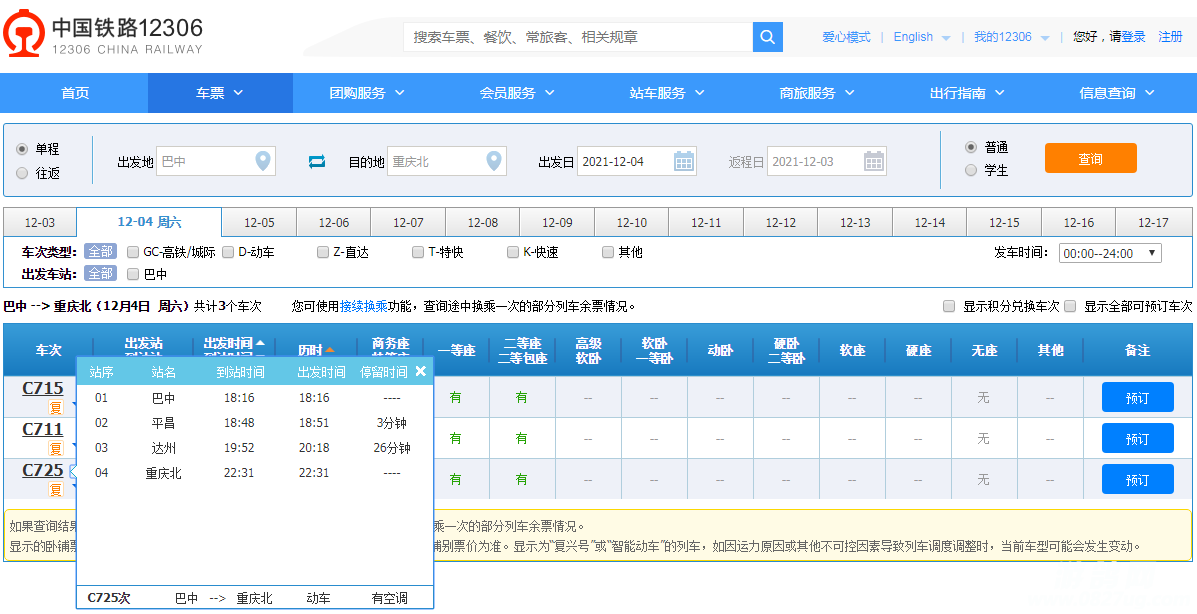The image size is (1197, 614).
Task: Expand the 我的12306 dropdown menu
Action: click(x=1012, y=37)
